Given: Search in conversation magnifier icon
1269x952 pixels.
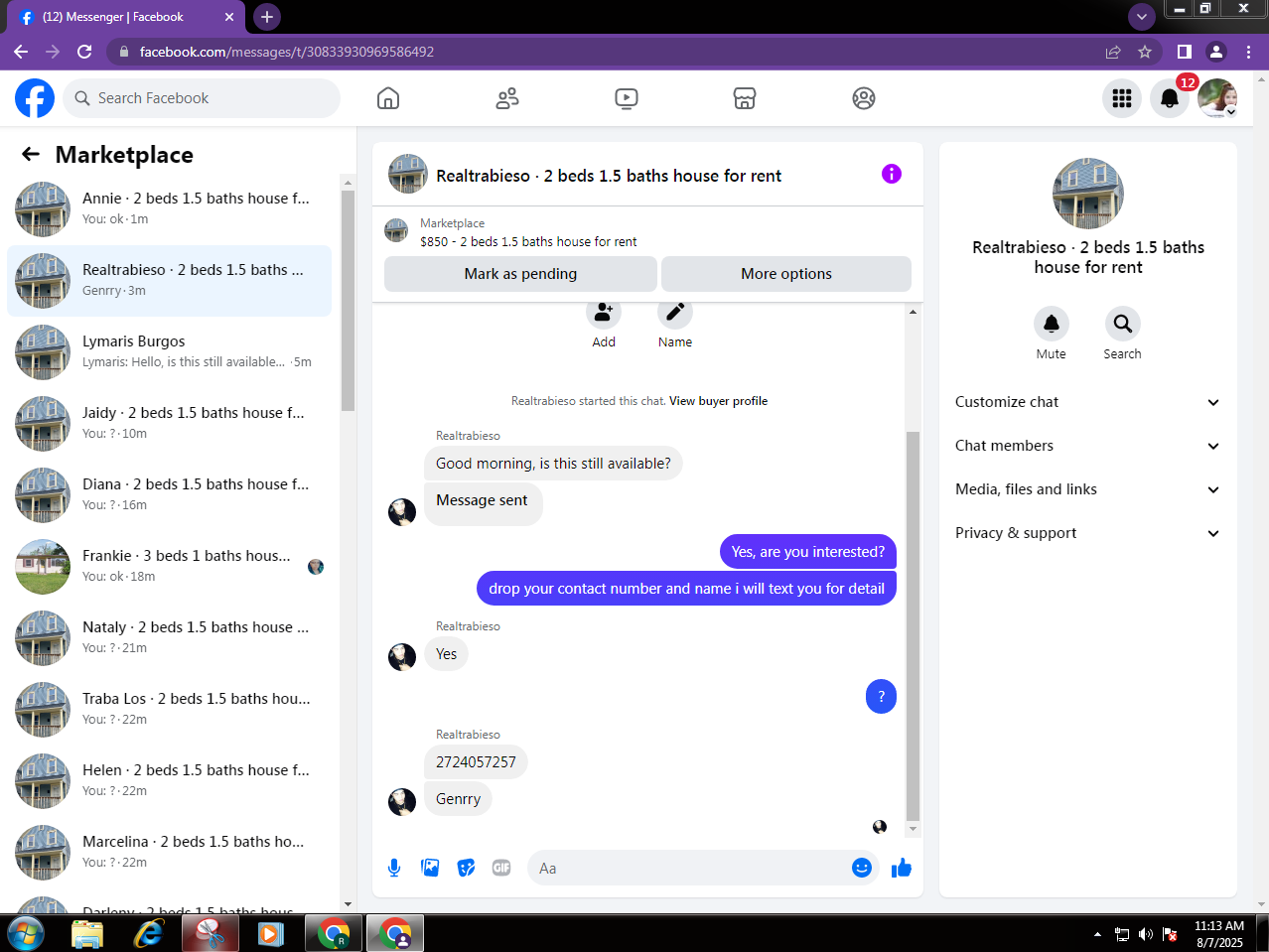Looking at the screenshot, I should (x=1123, y=324).
